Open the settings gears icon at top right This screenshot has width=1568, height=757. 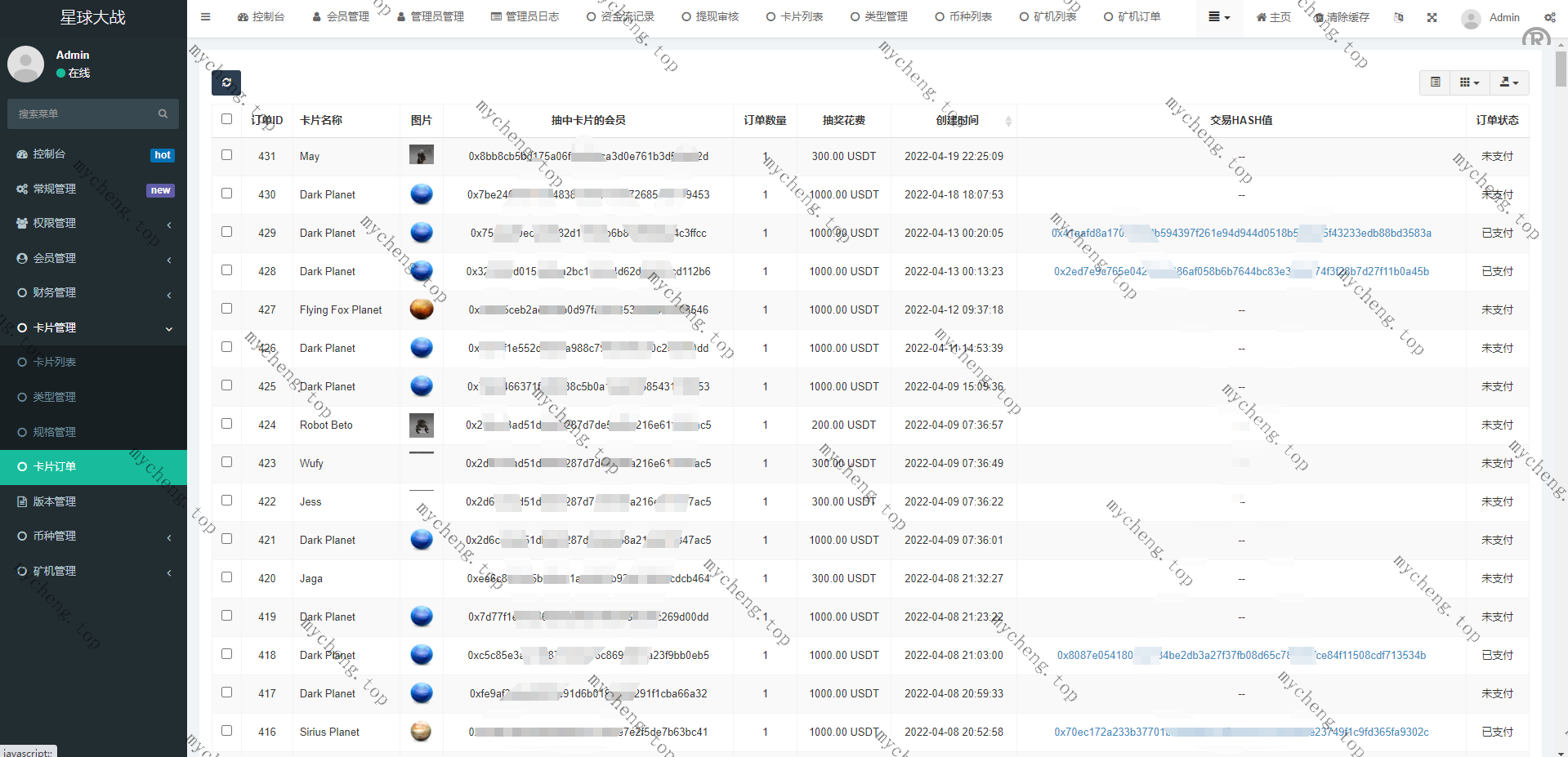(1549, 17)
